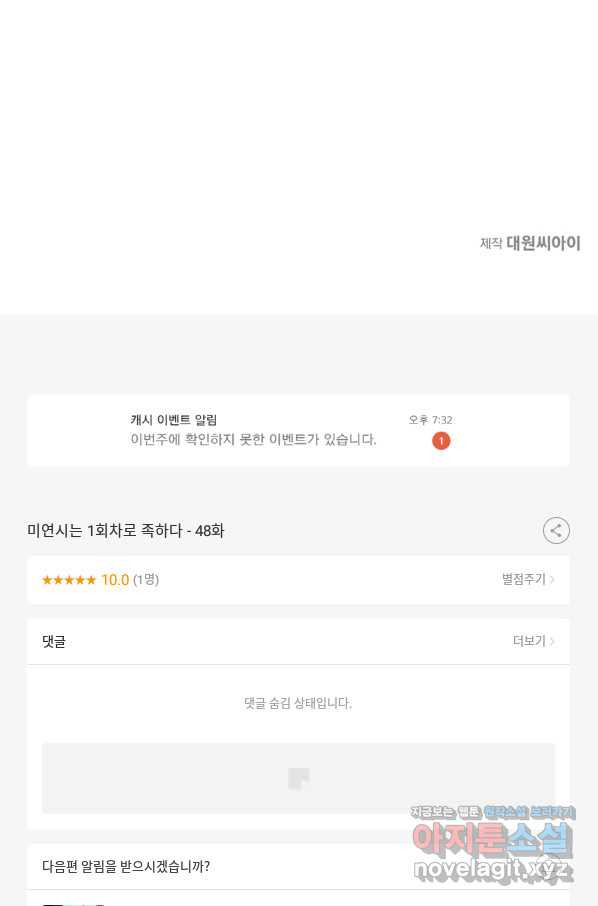
Task: Click the 대원씨아이 producer credit
Action: point(543,243)
